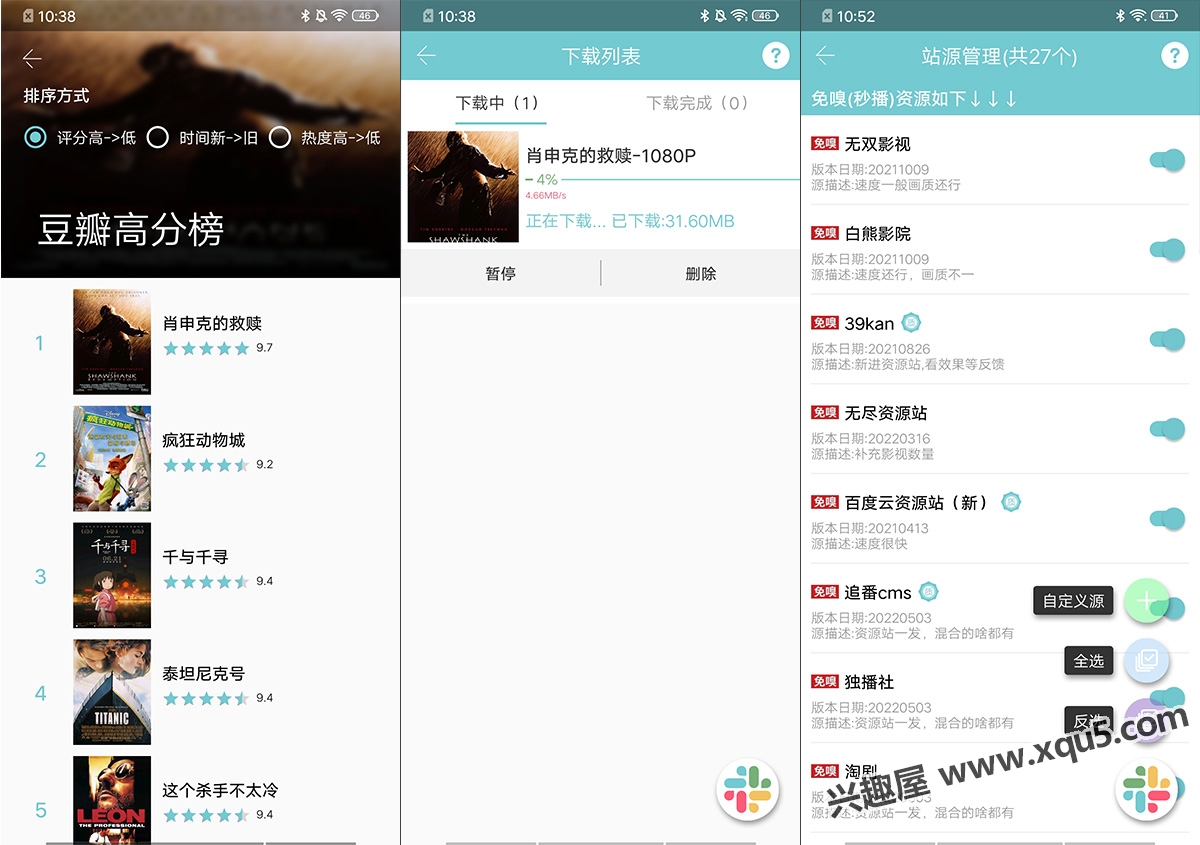Viewport: 1200px width, 845px height.
Task: Tap the muted bell icon above 下载列表
Action: (x=720, y=16)
